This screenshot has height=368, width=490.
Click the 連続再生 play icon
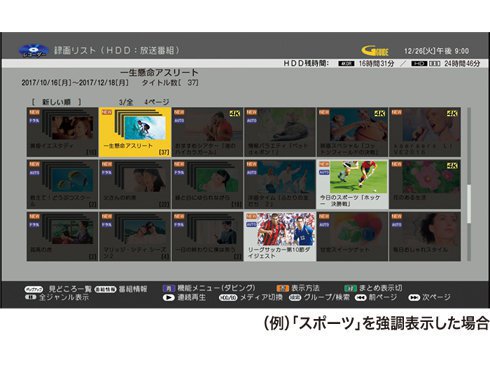(x=169, y=297)
